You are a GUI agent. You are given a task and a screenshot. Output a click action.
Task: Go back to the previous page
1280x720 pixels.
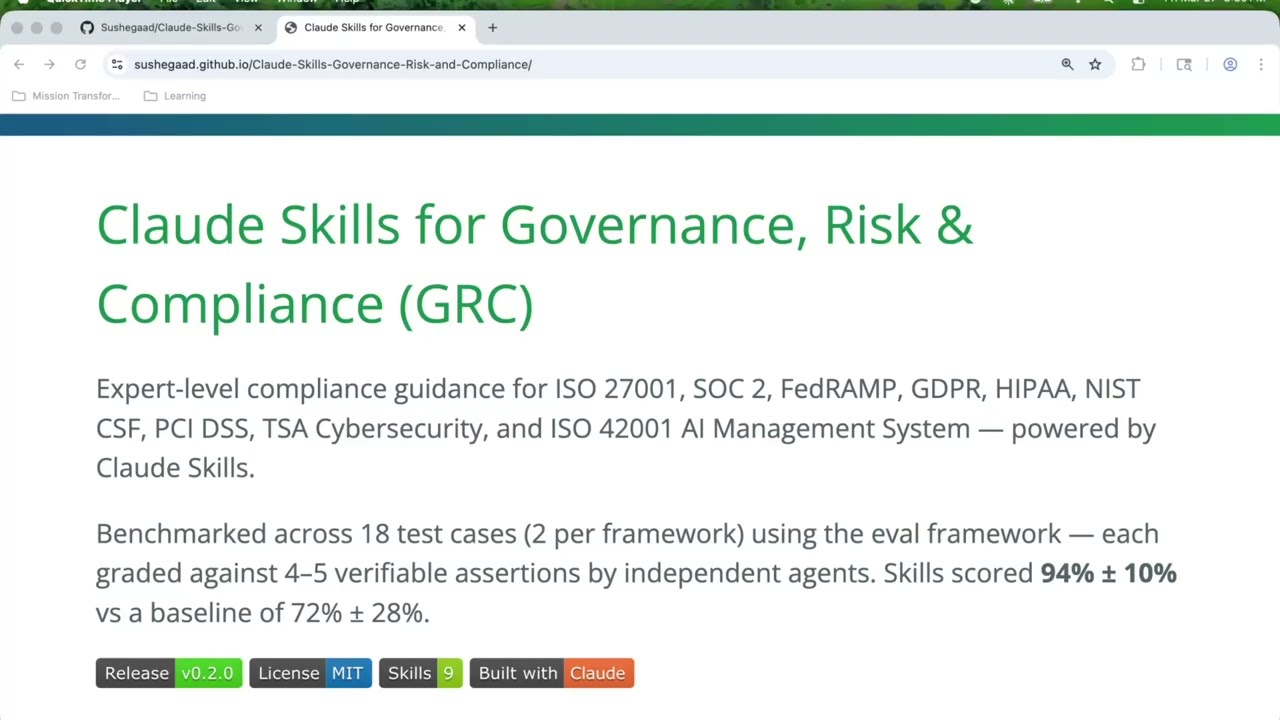click(x=19, y=64)
